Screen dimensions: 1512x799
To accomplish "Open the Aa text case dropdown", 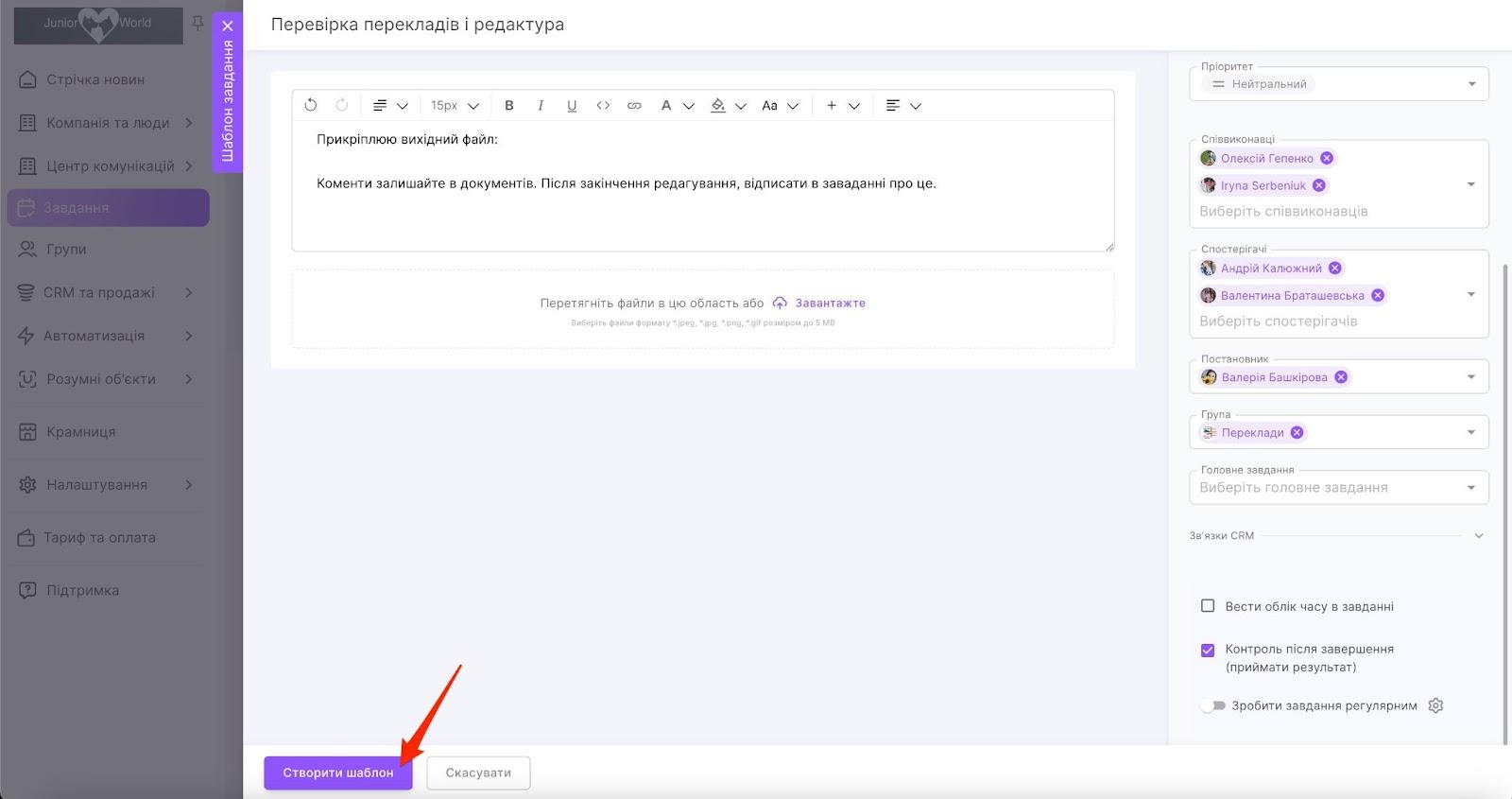I will point(781,106).
